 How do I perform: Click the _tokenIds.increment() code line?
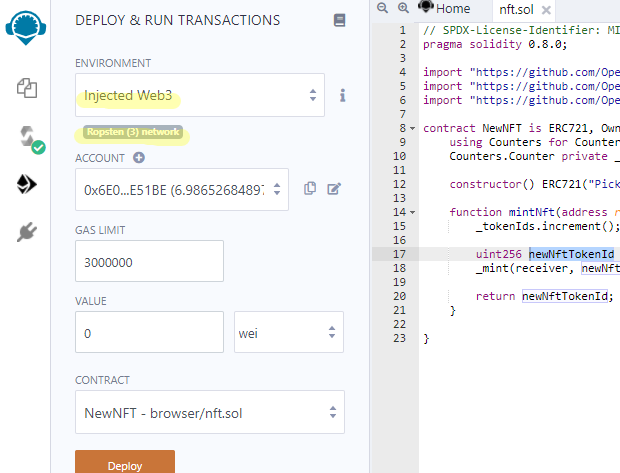(548, 226)
